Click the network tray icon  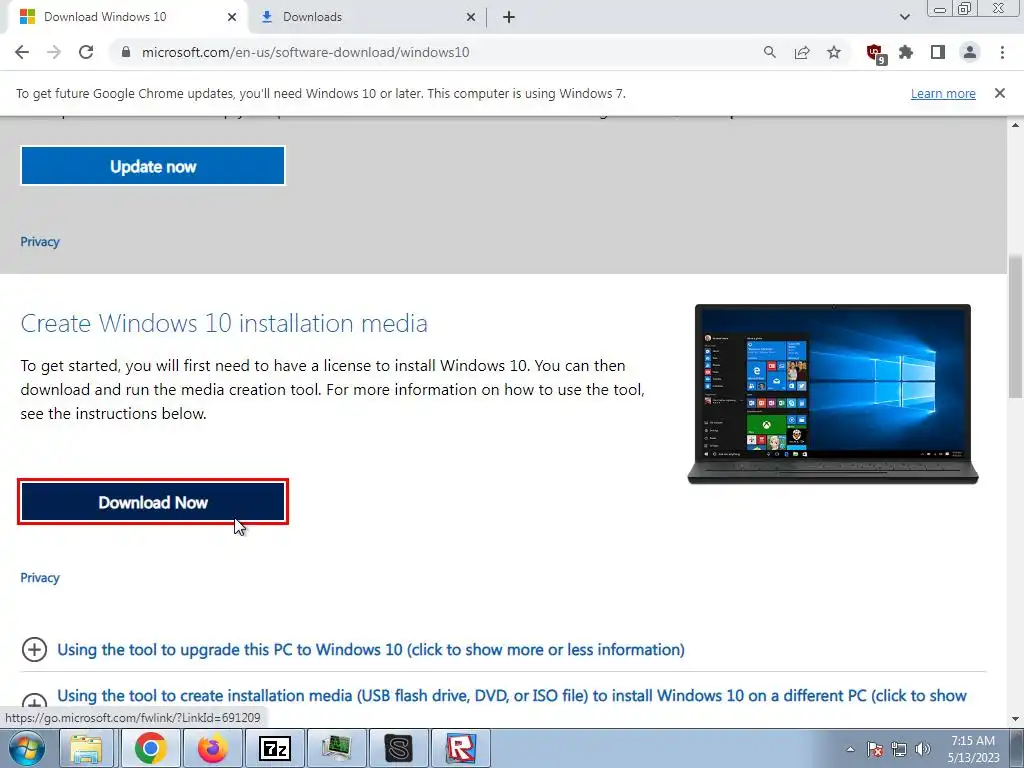pos(899,750)
